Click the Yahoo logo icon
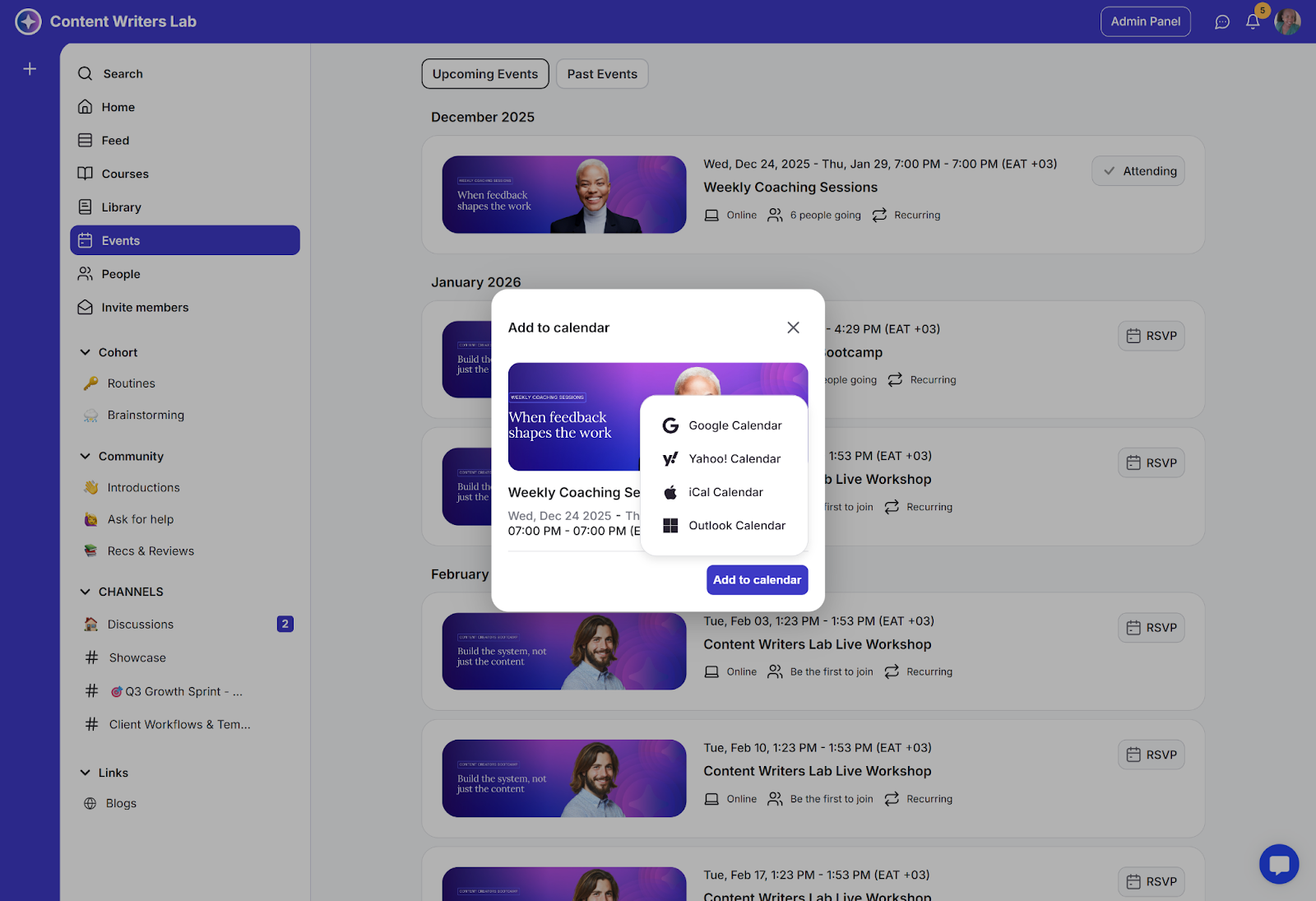The width and height of the screenshot is (1316, 901). click(670, 459)
